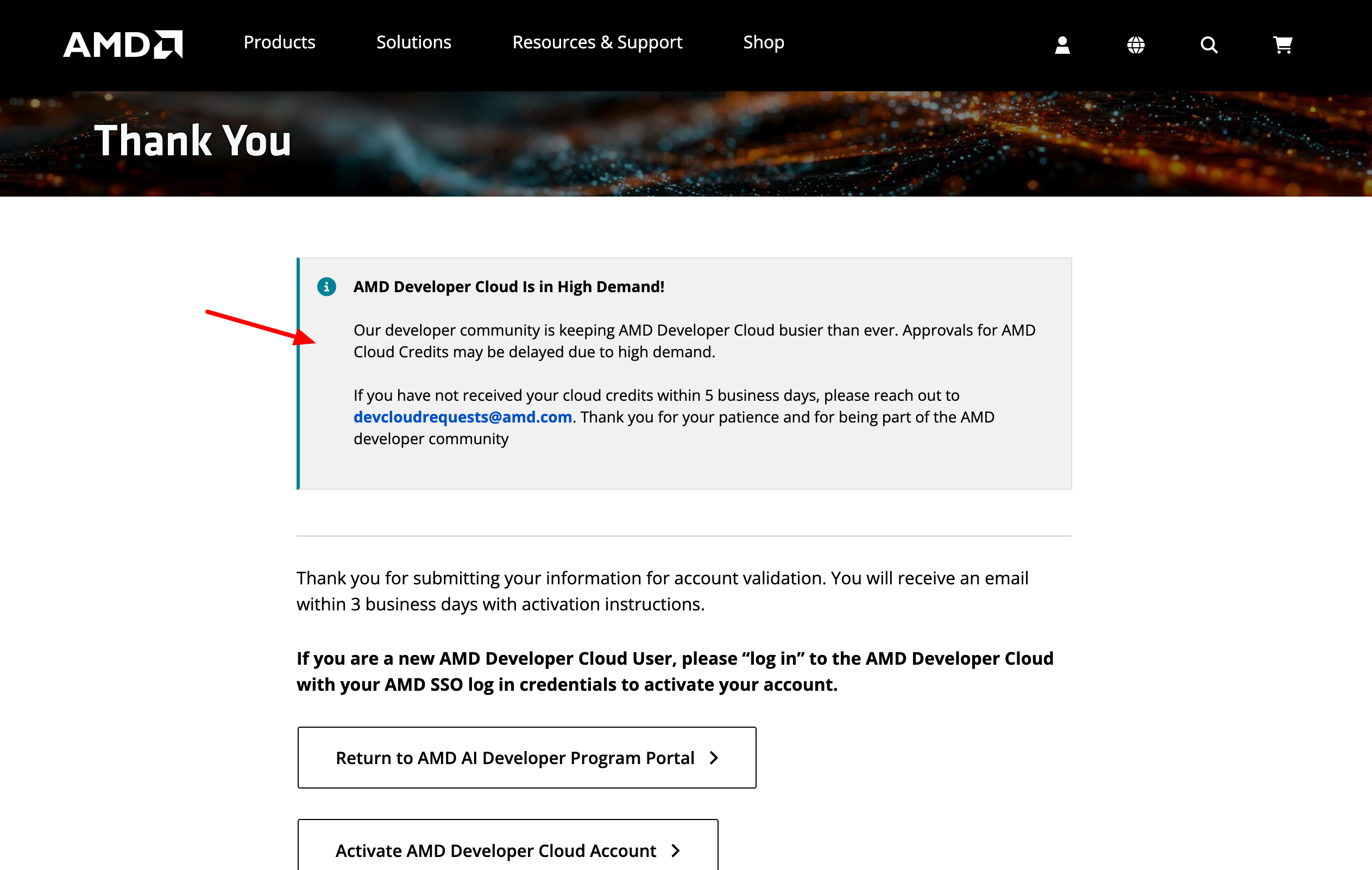Screen dimensions: 1372x870
Task: Open the globe language selector
Action: (x=1136, y=45)
